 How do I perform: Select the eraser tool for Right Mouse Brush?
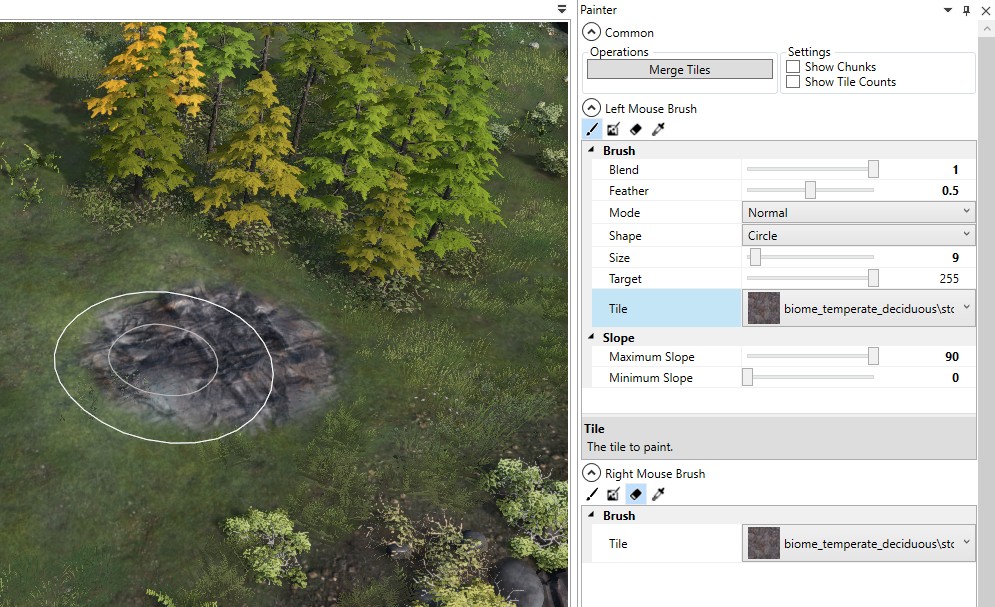(x=635, y=494)
